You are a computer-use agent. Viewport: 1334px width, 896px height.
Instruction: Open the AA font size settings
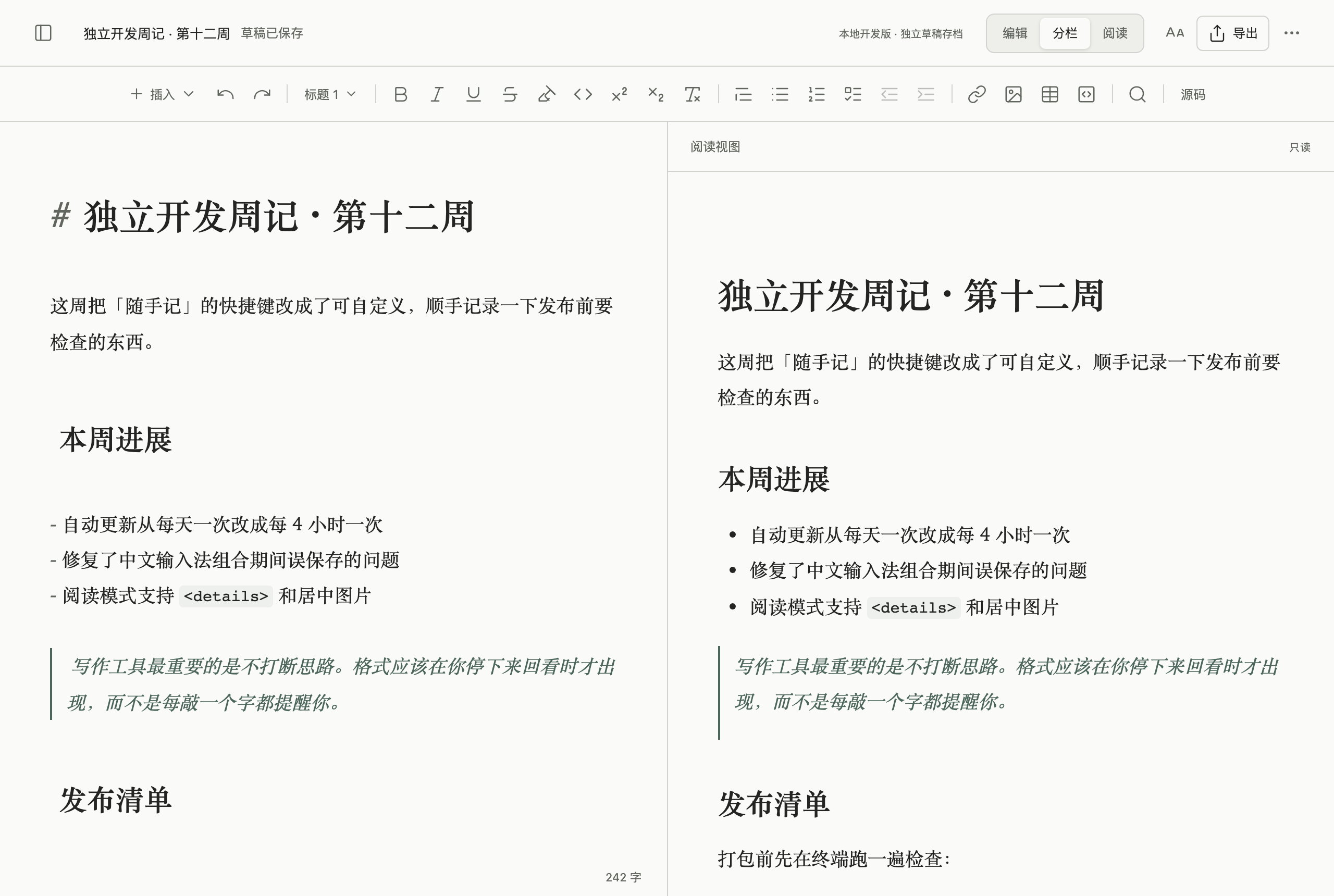1175,33
